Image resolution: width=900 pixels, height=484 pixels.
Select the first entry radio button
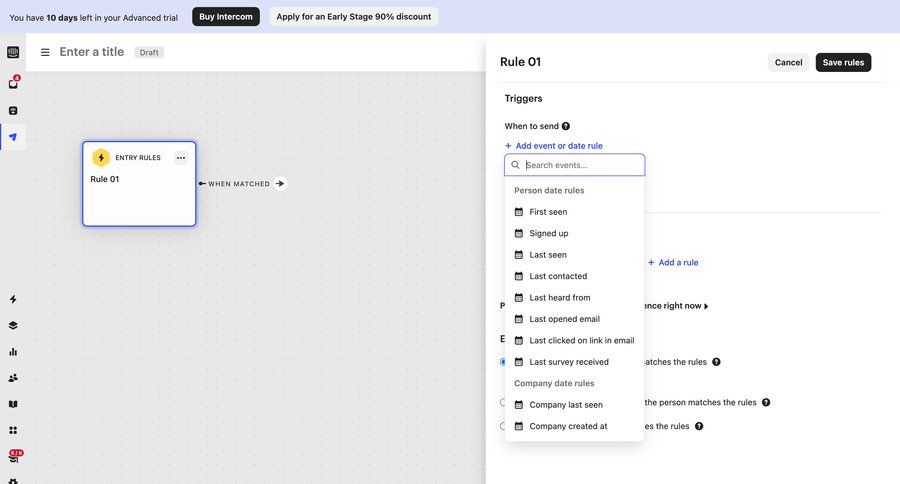click(503, 362)
